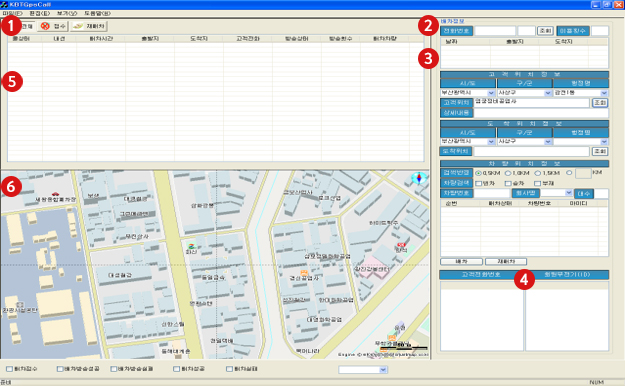Viewport: 625px width, 386px height.
Task: Click the 차량번호 vehicle number input field
Action: (x=492, y=193)
